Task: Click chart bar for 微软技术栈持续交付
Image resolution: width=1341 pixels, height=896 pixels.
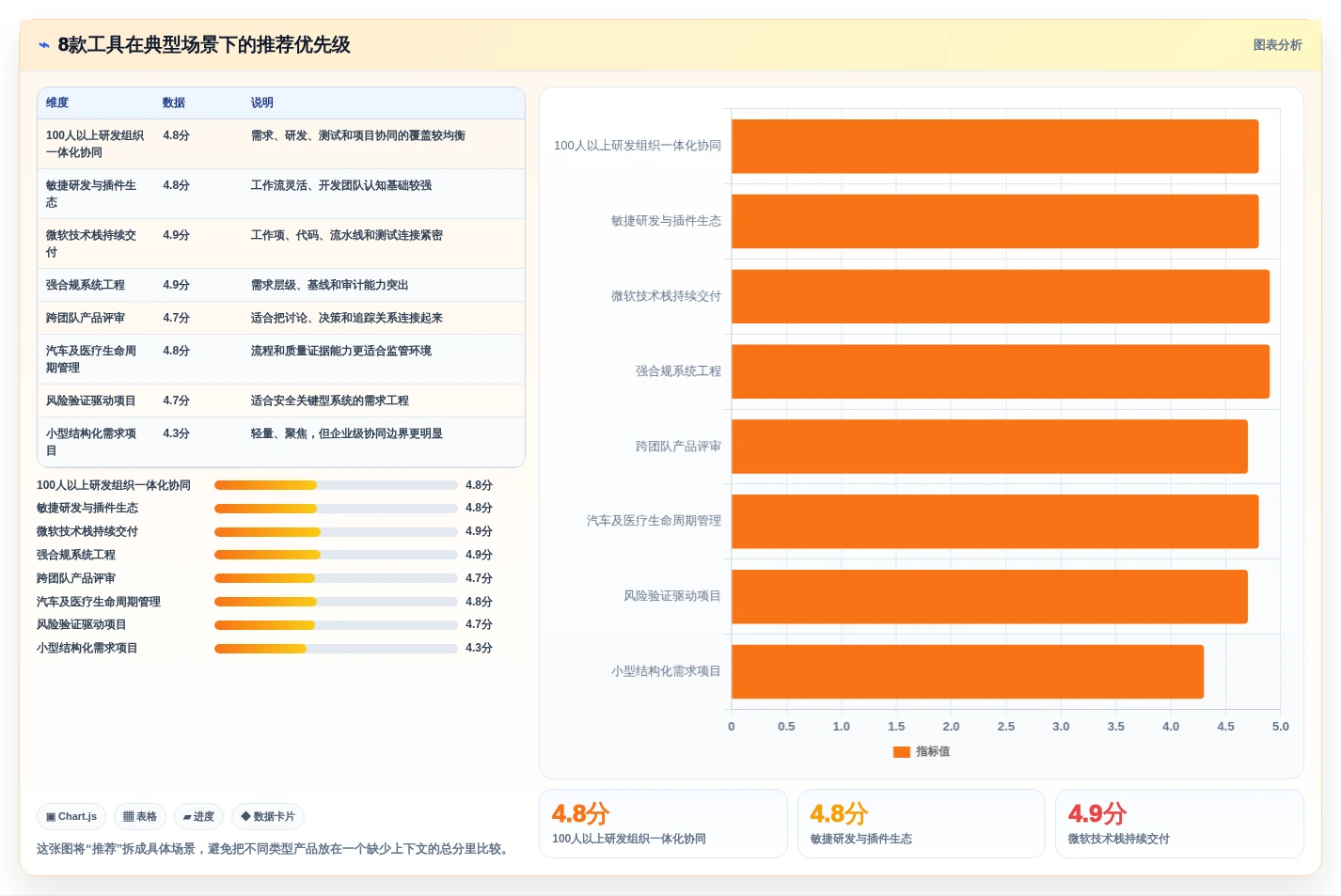Action: pyautogui.click(x=1001, y=296)
